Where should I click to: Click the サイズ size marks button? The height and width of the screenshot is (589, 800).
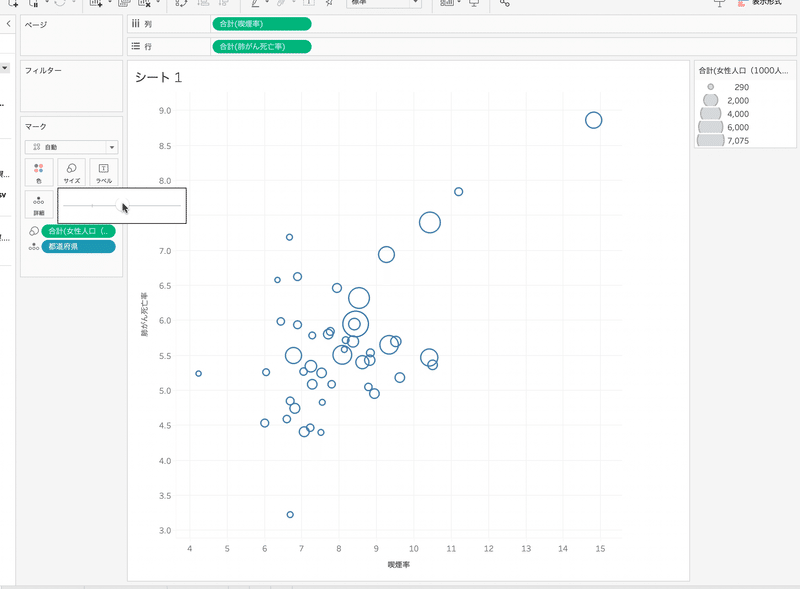(x=71, y=173)
